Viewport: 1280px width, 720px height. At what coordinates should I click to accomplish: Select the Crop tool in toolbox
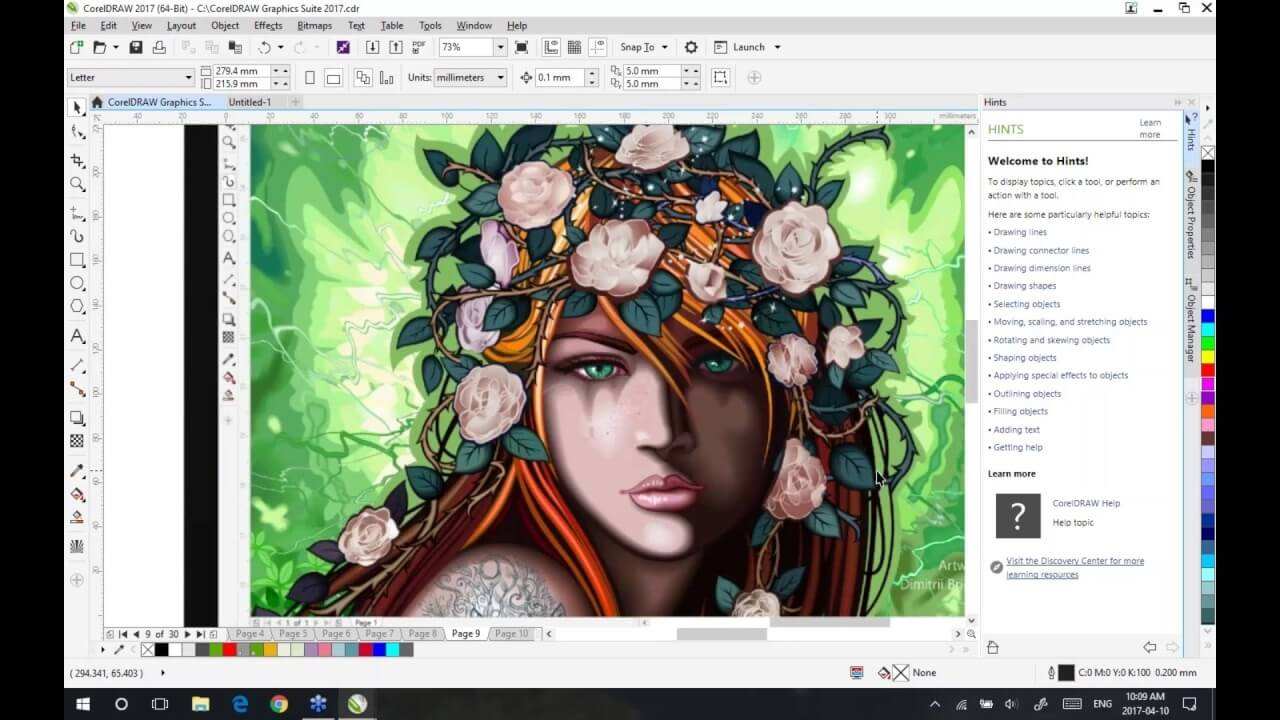coord(77,160)
